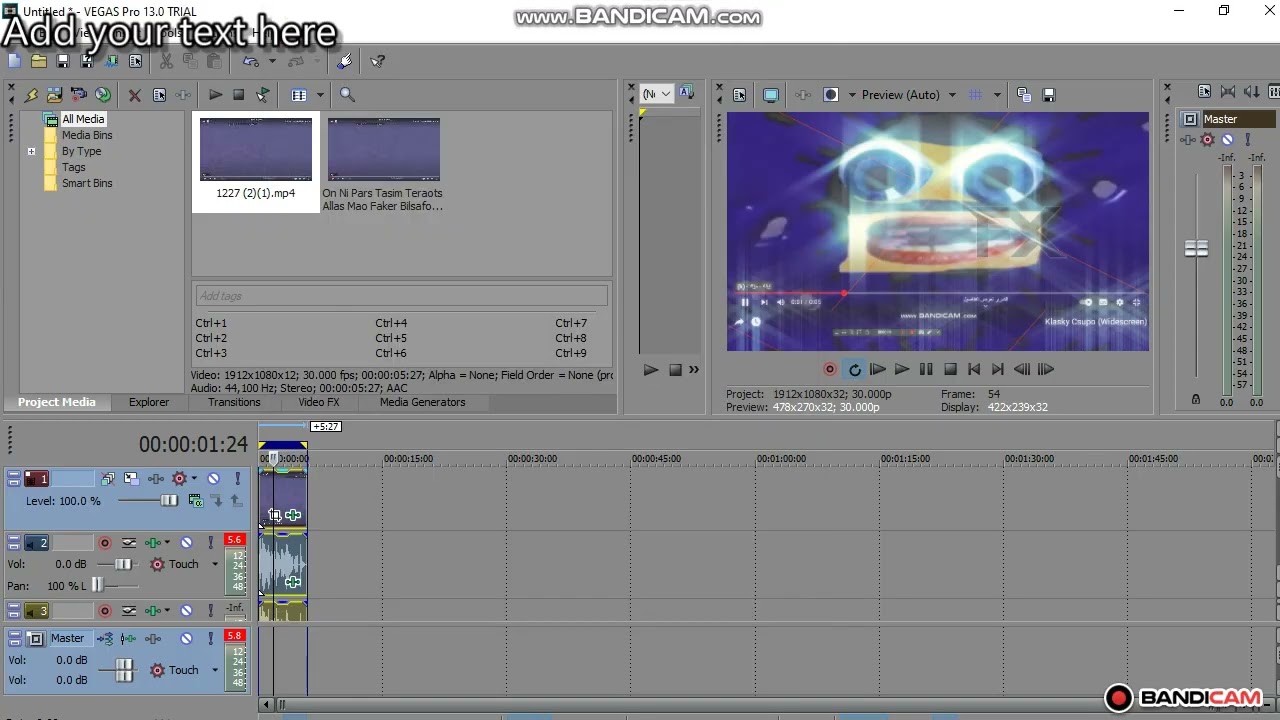Remove selected media with red X icon
Viewport: 1280px width, 720px height.
pyautogui.click(x=134, y=95)
